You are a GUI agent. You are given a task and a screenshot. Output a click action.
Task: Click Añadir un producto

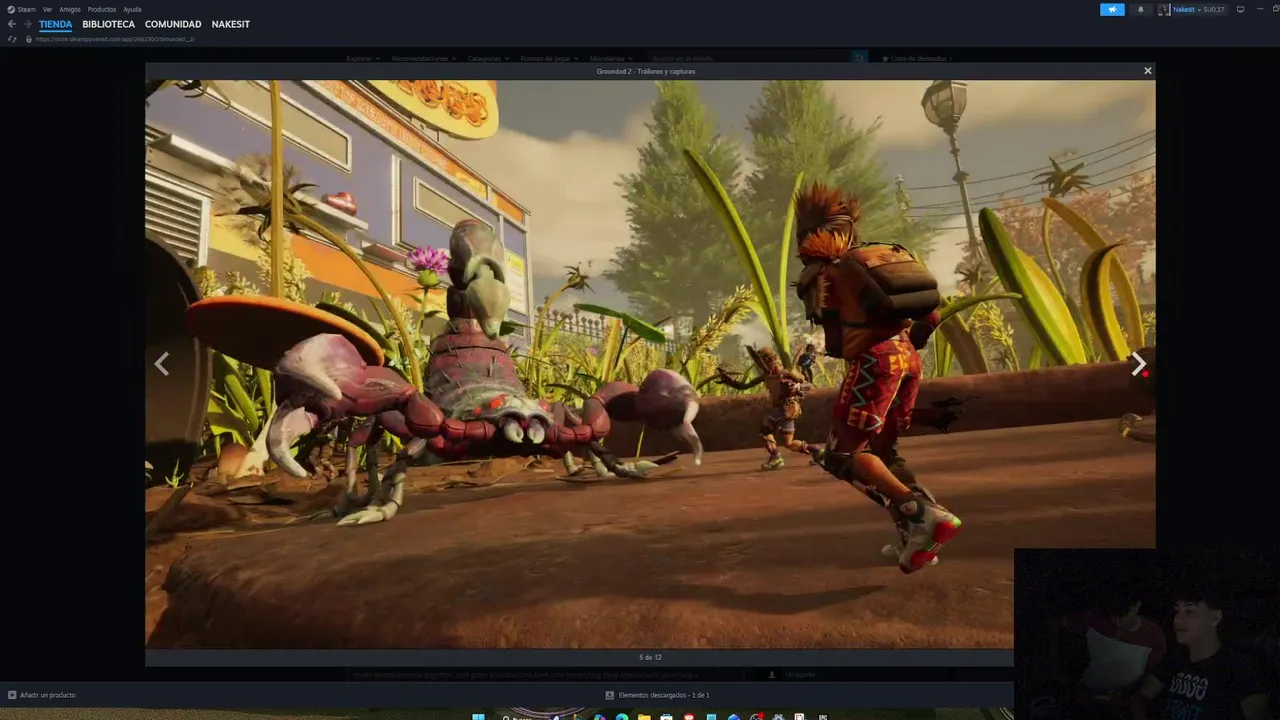(47, 695)
